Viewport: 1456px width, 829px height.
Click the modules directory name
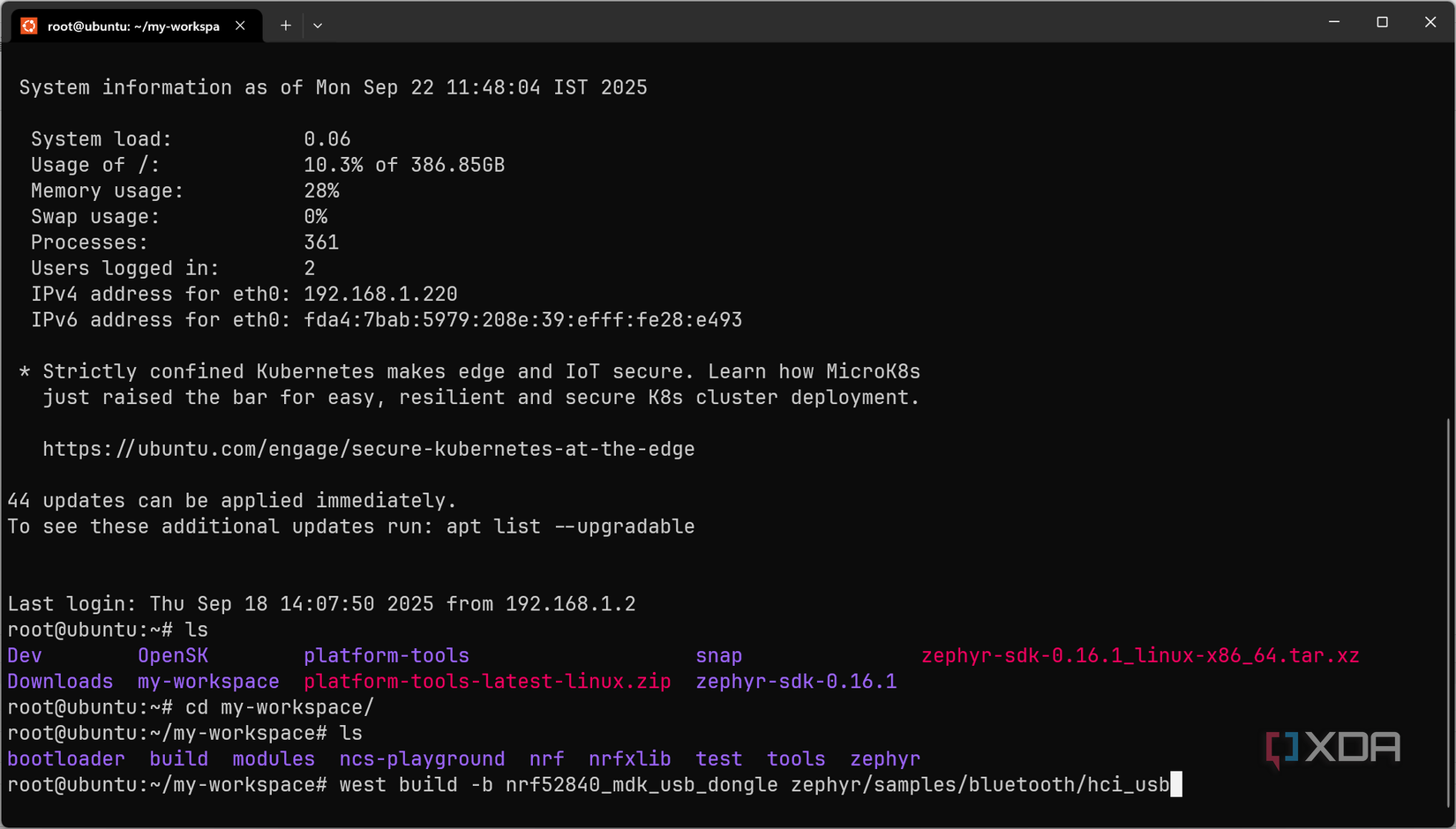click(274, 759)
